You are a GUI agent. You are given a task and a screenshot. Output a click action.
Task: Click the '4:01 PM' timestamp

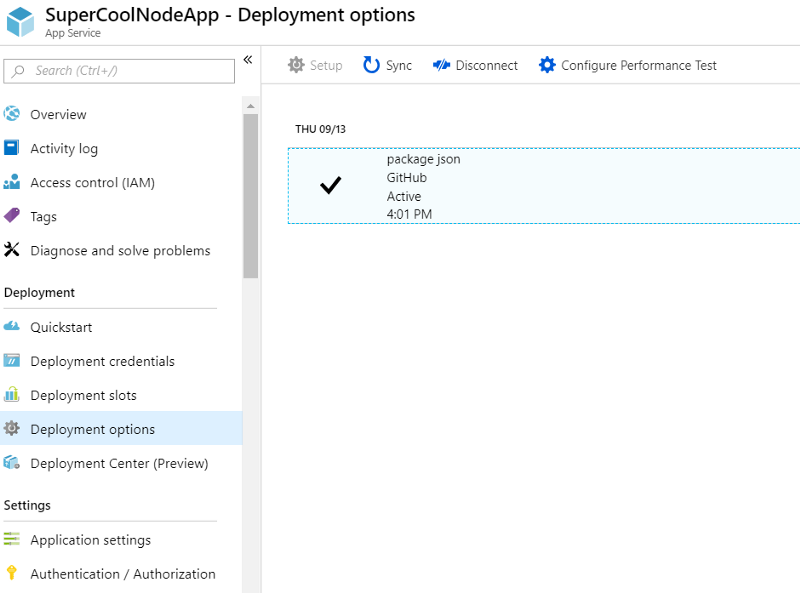pyautogui.click(x=409, y=214)
